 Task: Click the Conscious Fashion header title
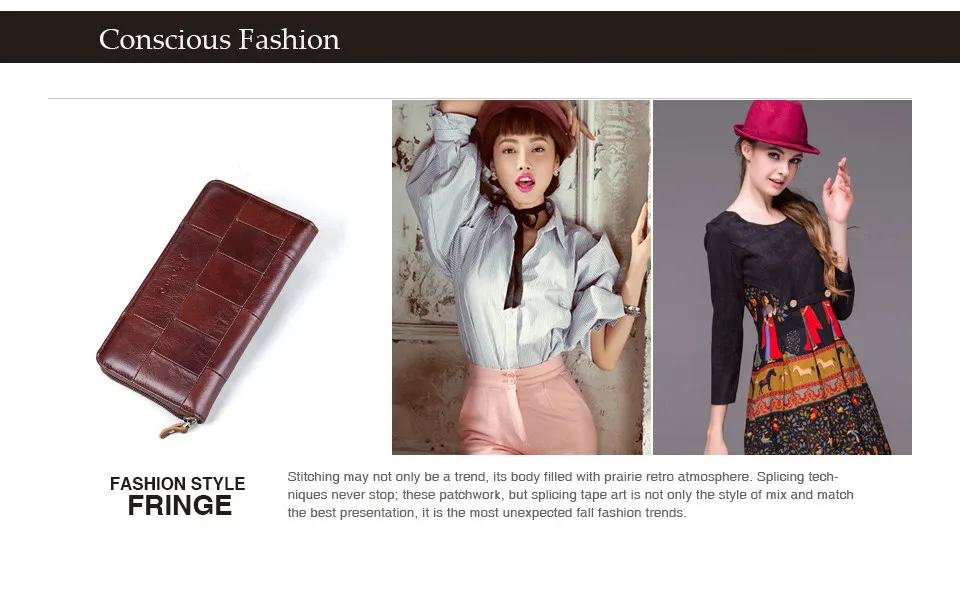click(x=219, y=39)
